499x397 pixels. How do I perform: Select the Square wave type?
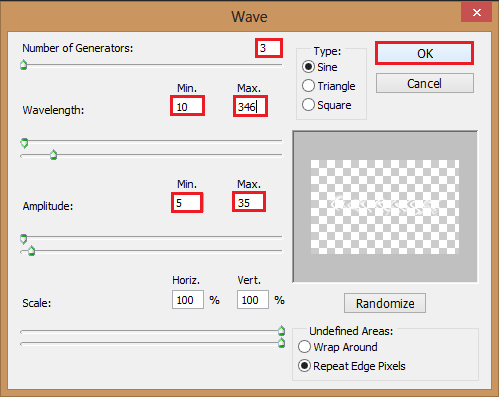tap(327, 105)
